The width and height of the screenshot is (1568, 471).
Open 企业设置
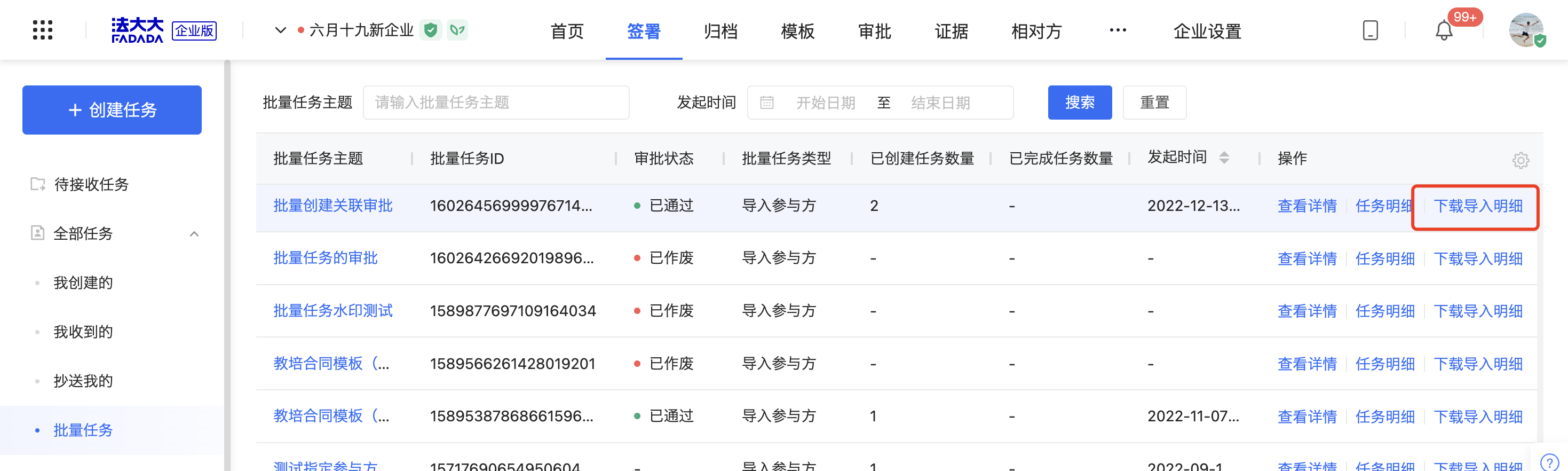click(1207, 30)
